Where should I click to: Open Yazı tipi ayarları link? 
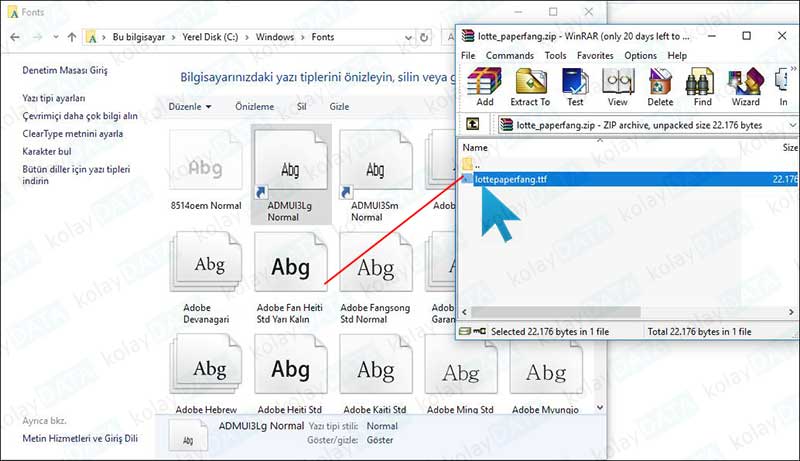[x=54, y=98]
